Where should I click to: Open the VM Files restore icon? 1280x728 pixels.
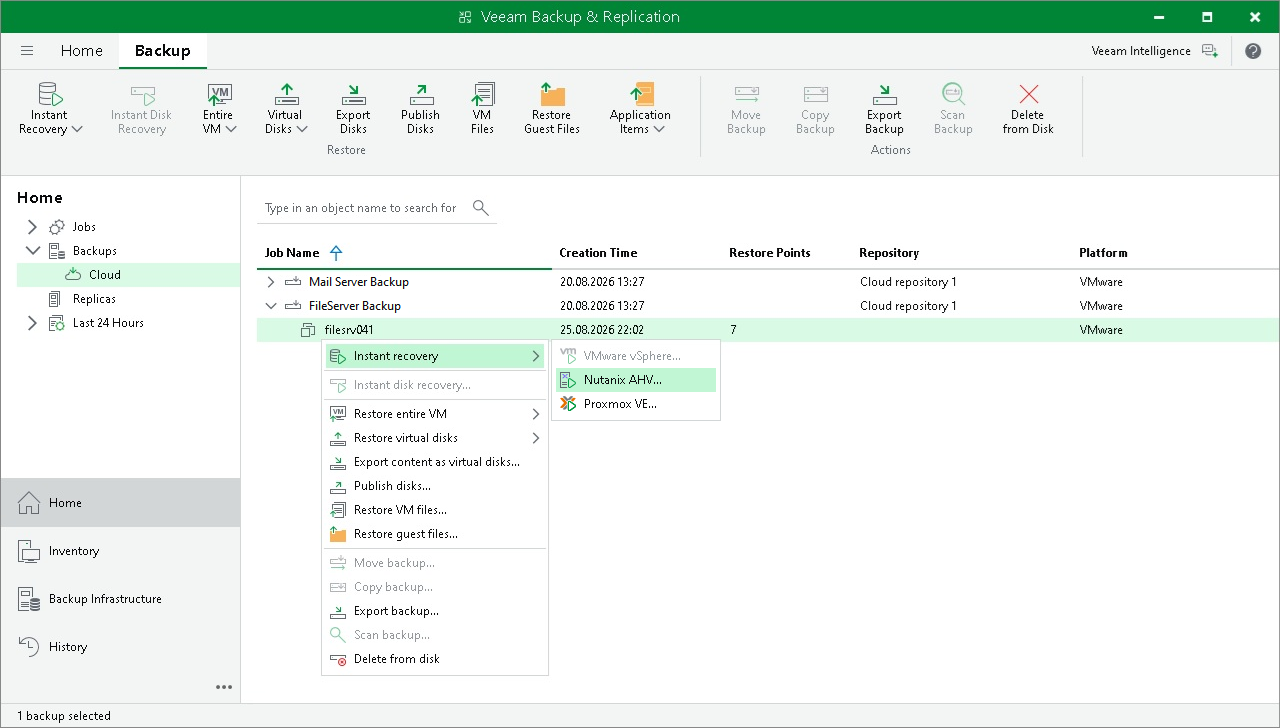(x=482, y=94)
